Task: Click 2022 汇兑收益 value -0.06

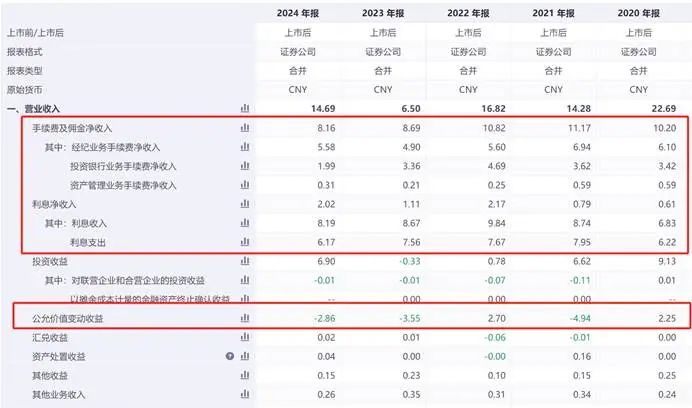Action: tap(495, 337)
